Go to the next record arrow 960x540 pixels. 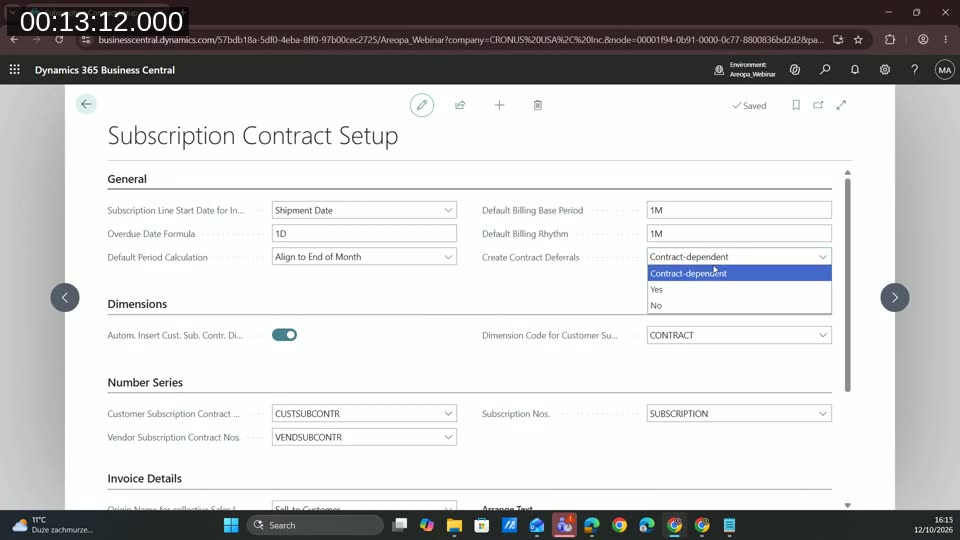[x=894, y=298]
